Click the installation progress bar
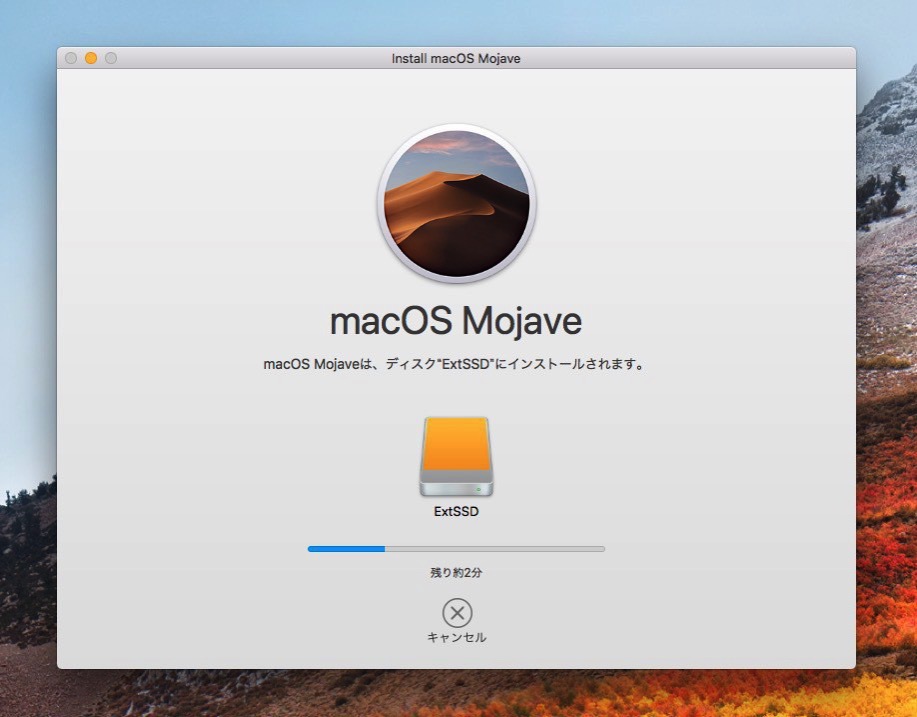917x717 pixels. (456, 549)
